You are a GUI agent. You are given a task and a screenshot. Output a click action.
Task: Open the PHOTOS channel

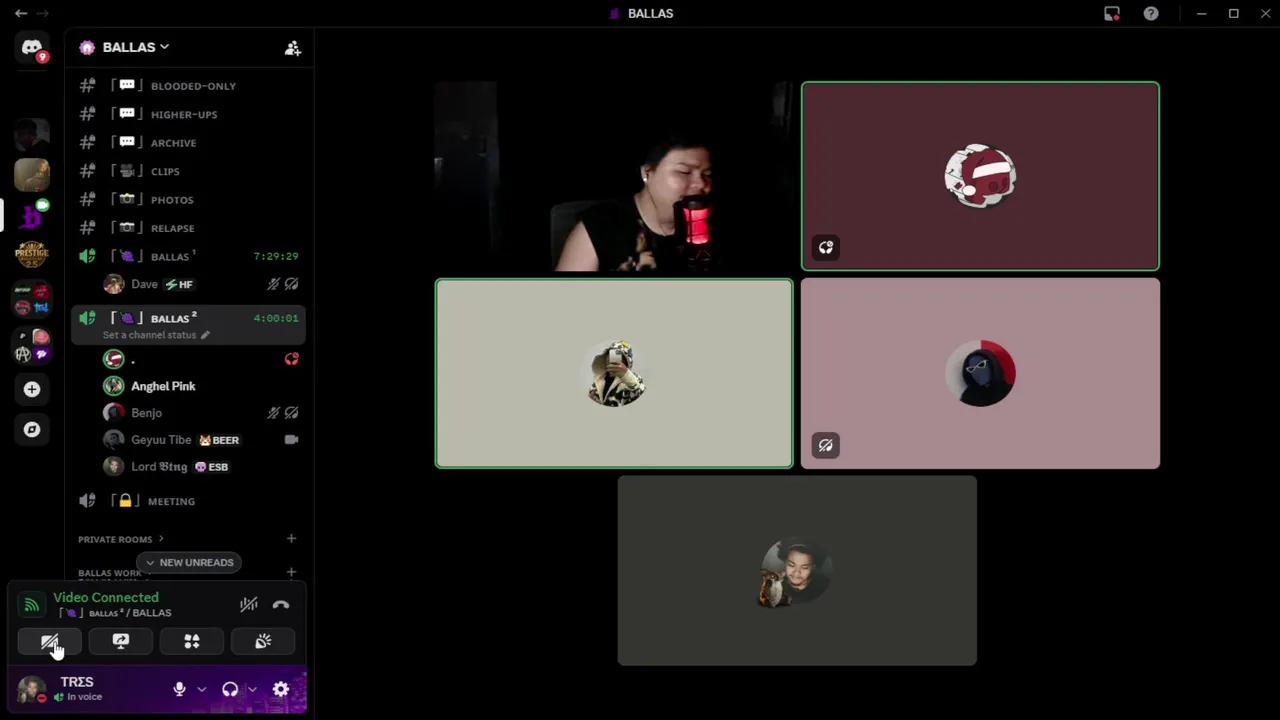point(189,200)
